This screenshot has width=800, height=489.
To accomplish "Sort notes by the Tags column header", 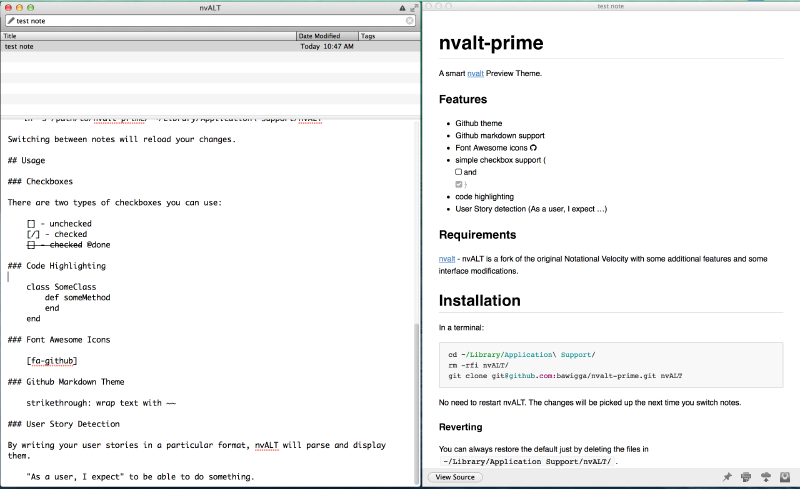I will pos(389,36).
